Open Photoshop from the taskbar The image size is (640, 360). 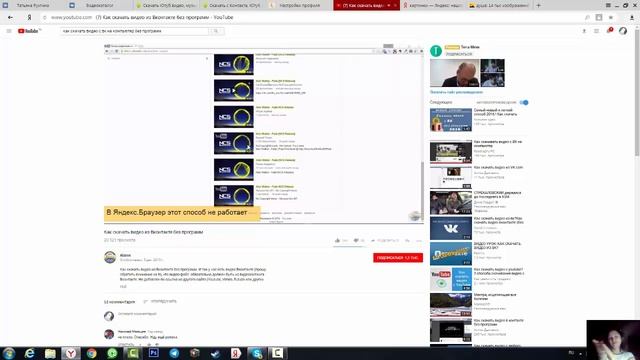tap(153, 353)
